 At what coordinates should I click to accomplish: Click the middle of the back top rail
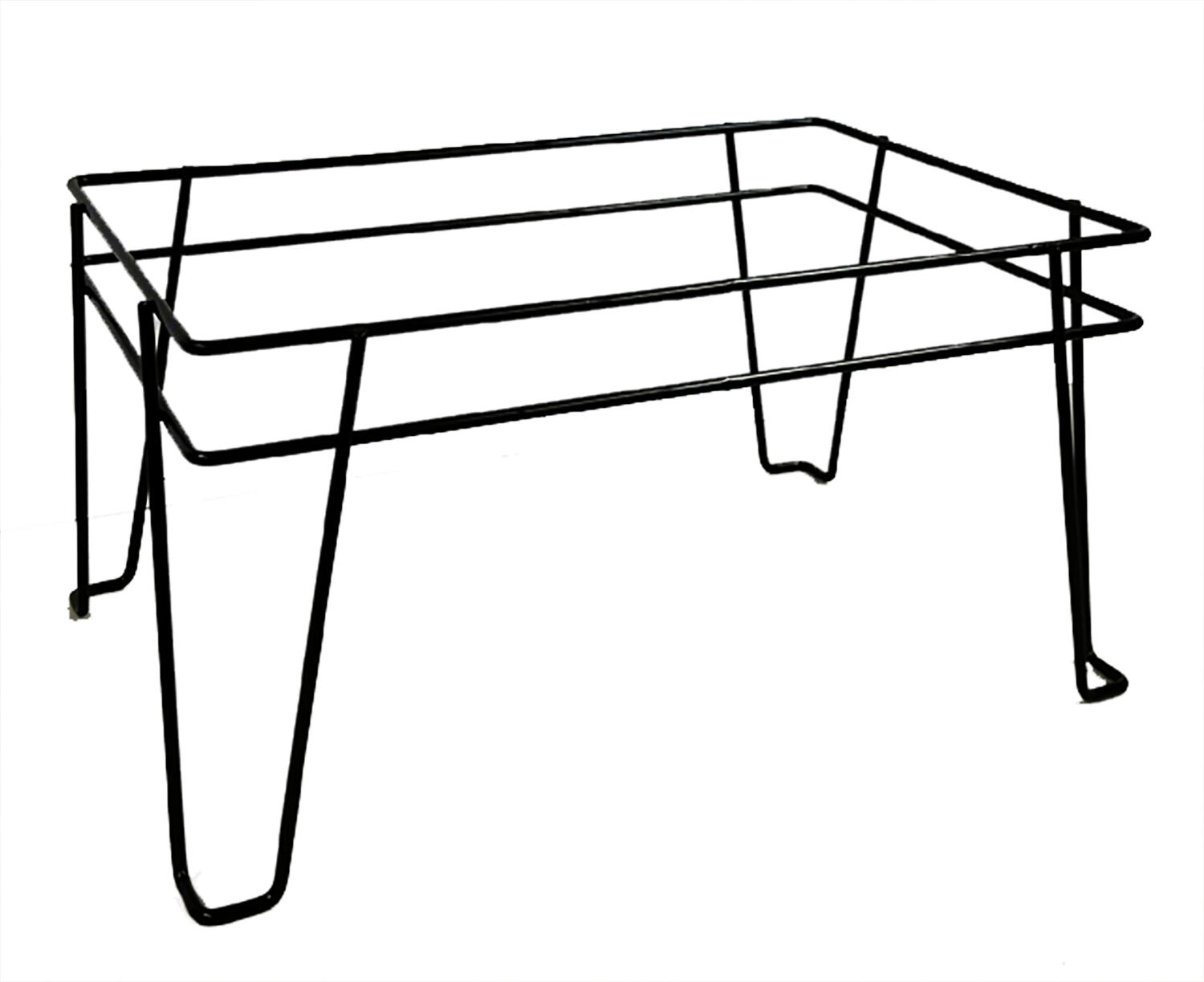point(449,151)
